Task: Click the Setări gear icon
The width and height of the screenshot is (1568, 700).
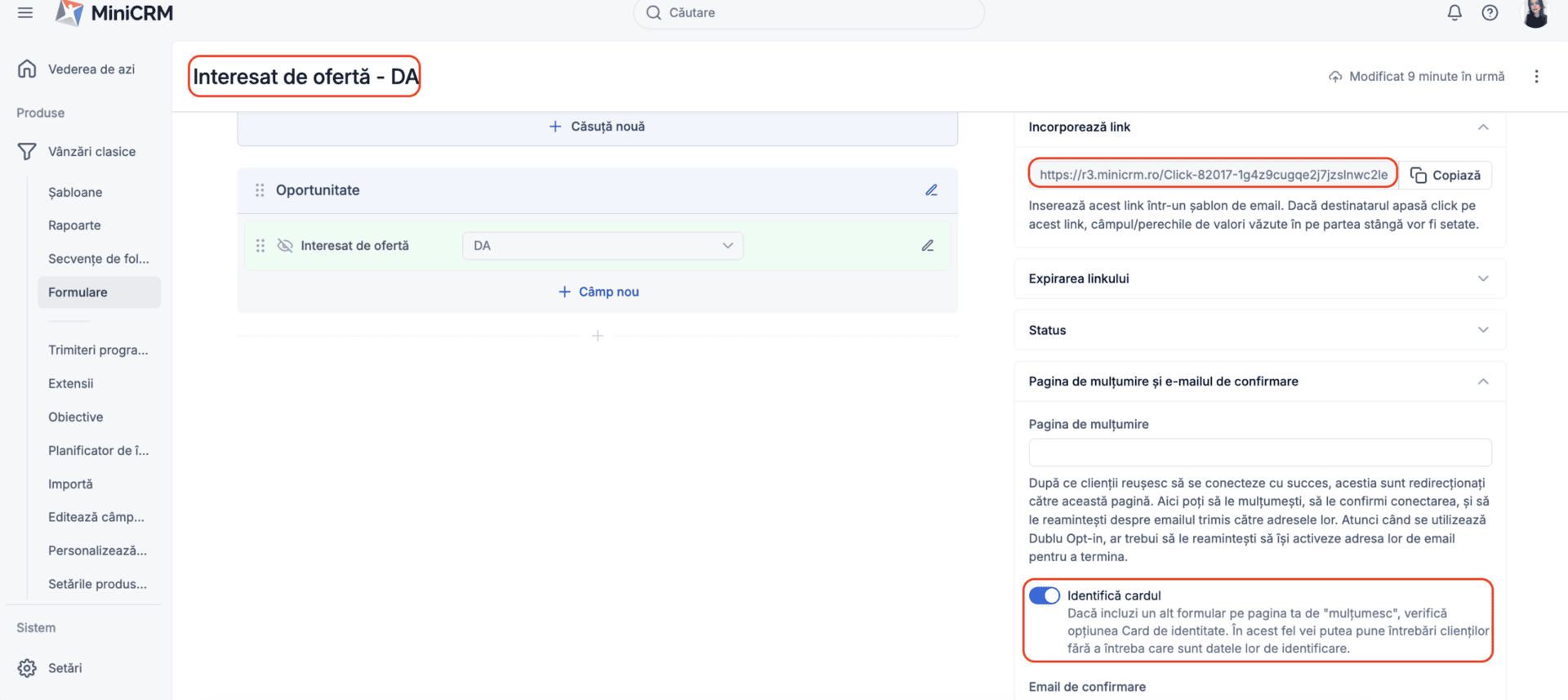Action: (27, 668)
